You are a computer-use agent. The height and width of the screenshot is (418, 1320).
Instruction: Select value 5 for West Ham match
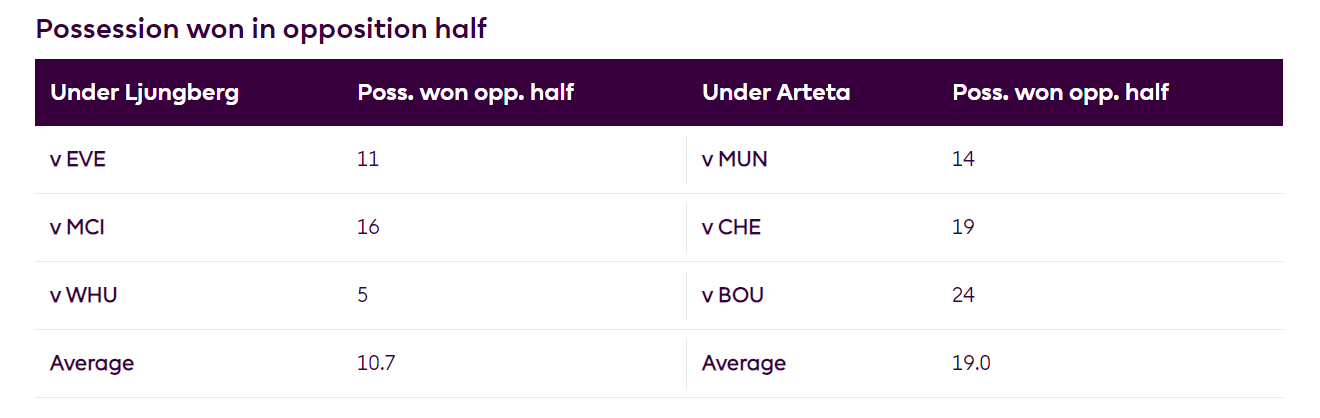(363, 295)
